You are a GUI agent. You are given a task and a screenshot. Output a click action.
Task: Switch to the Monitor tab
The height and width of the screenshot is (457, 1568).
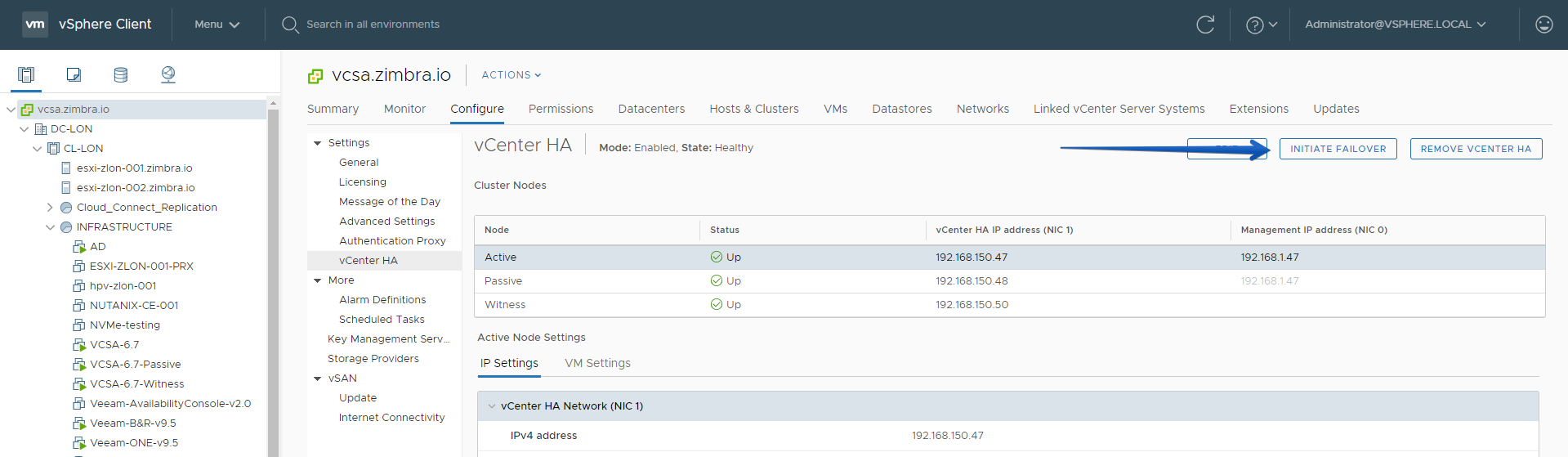click(404, 109)
